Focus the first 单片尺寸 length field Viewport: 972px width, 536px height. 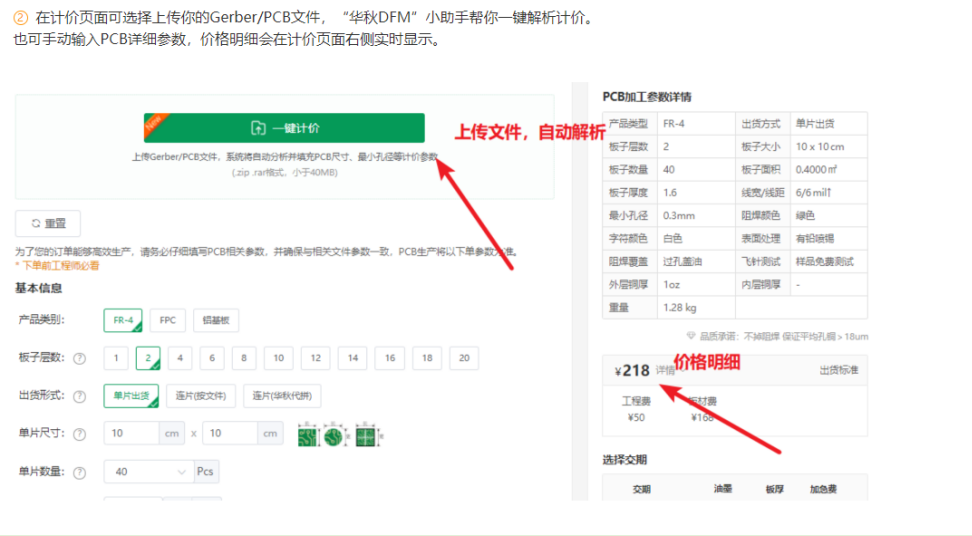[x=131, y=433]
